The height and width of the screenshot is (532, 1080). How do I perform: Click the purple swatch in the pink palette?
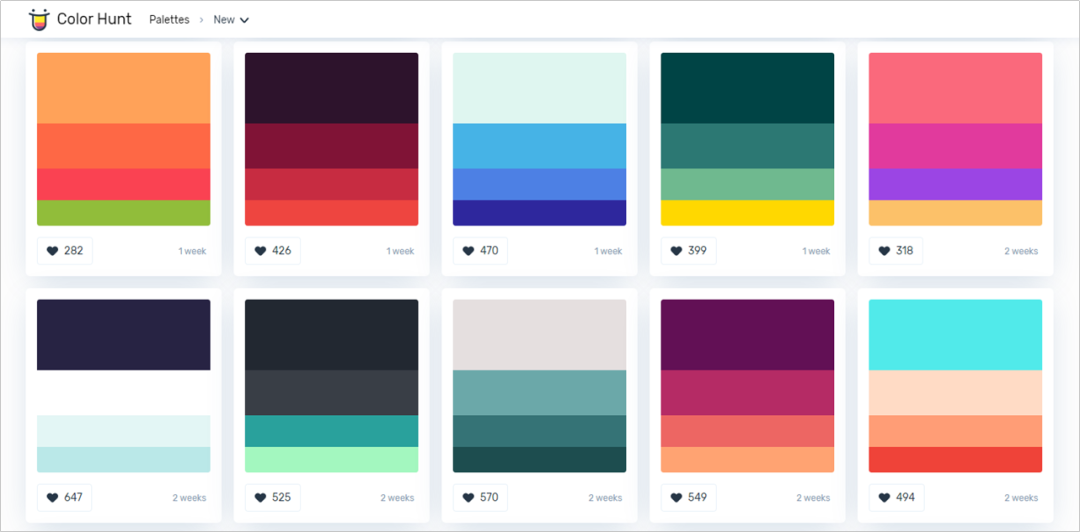click(x=955, y=185)
